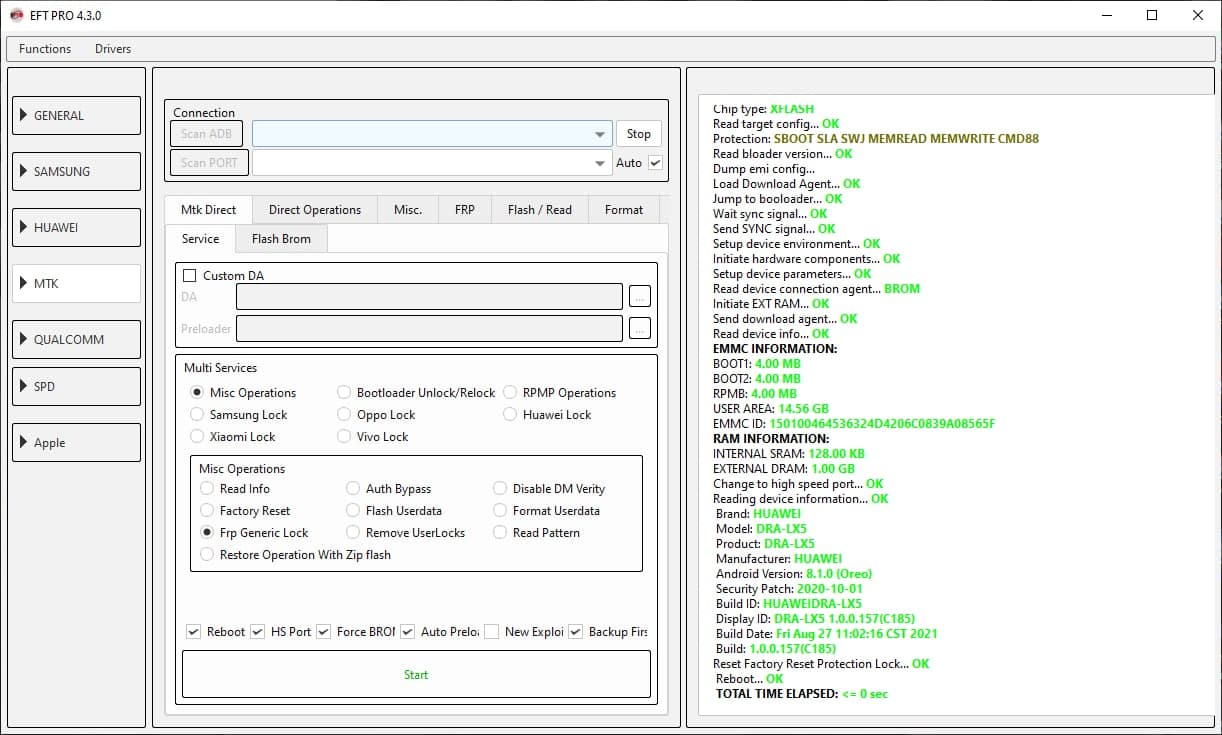Screen dimensions: 1222x735
Task: Toggle the Auto Preloader checkbox
Action: pyautogui.click(x=407, y=632)
